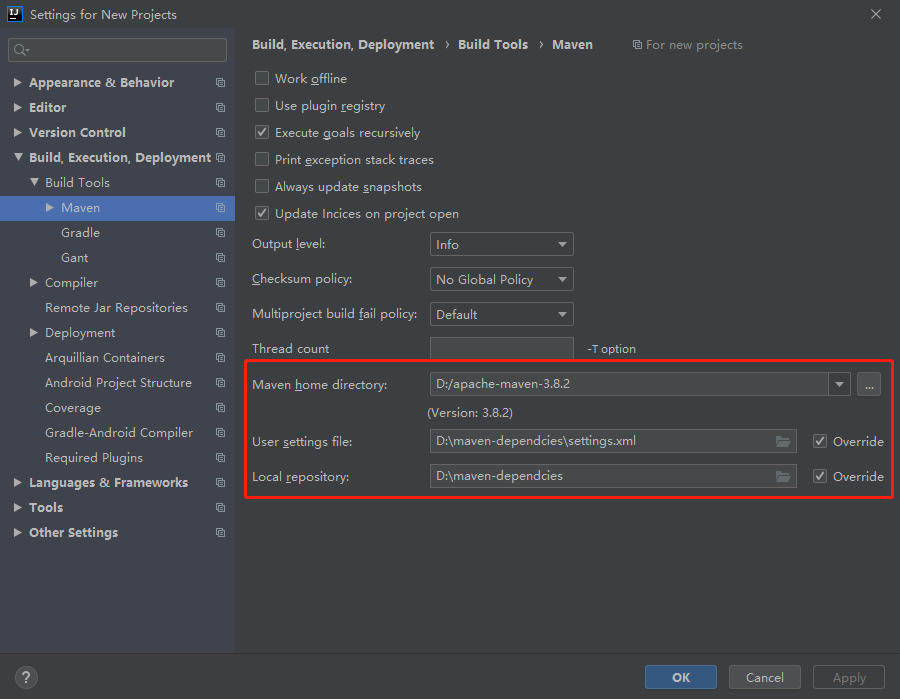Screen dimensions: 900x699
Task: Uncheck Update Incices on project open
Action: click(x=262, y=213)
